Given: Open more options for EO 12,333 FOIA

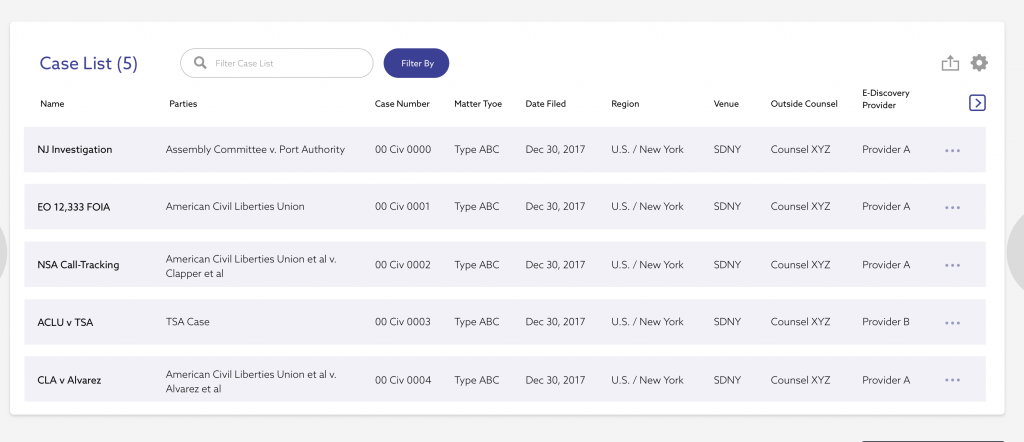Looking at the screenshot, I should tap(952, 207).
